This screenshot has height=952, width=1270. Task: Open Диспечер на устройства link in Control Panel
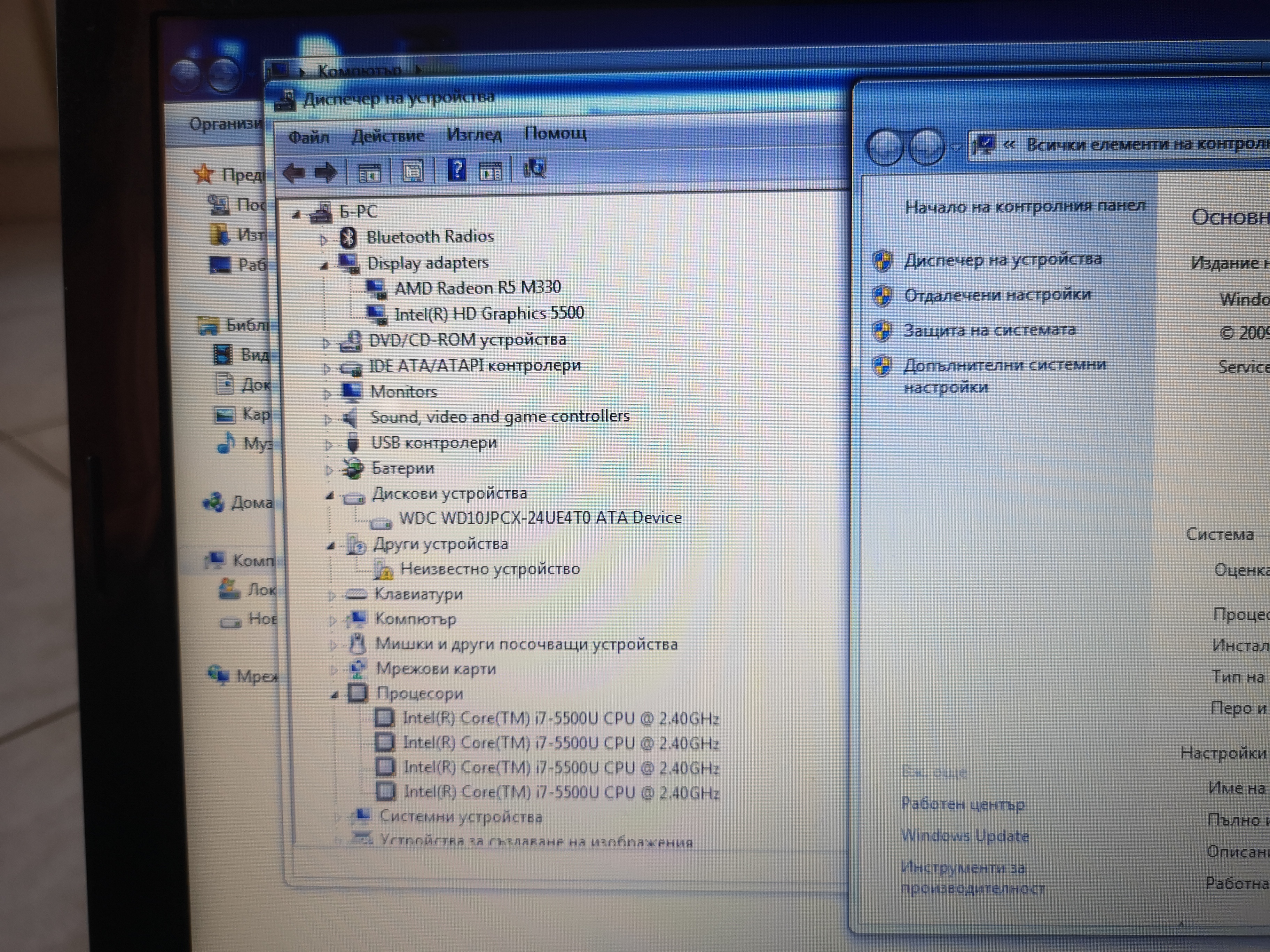click(1003, 259)
